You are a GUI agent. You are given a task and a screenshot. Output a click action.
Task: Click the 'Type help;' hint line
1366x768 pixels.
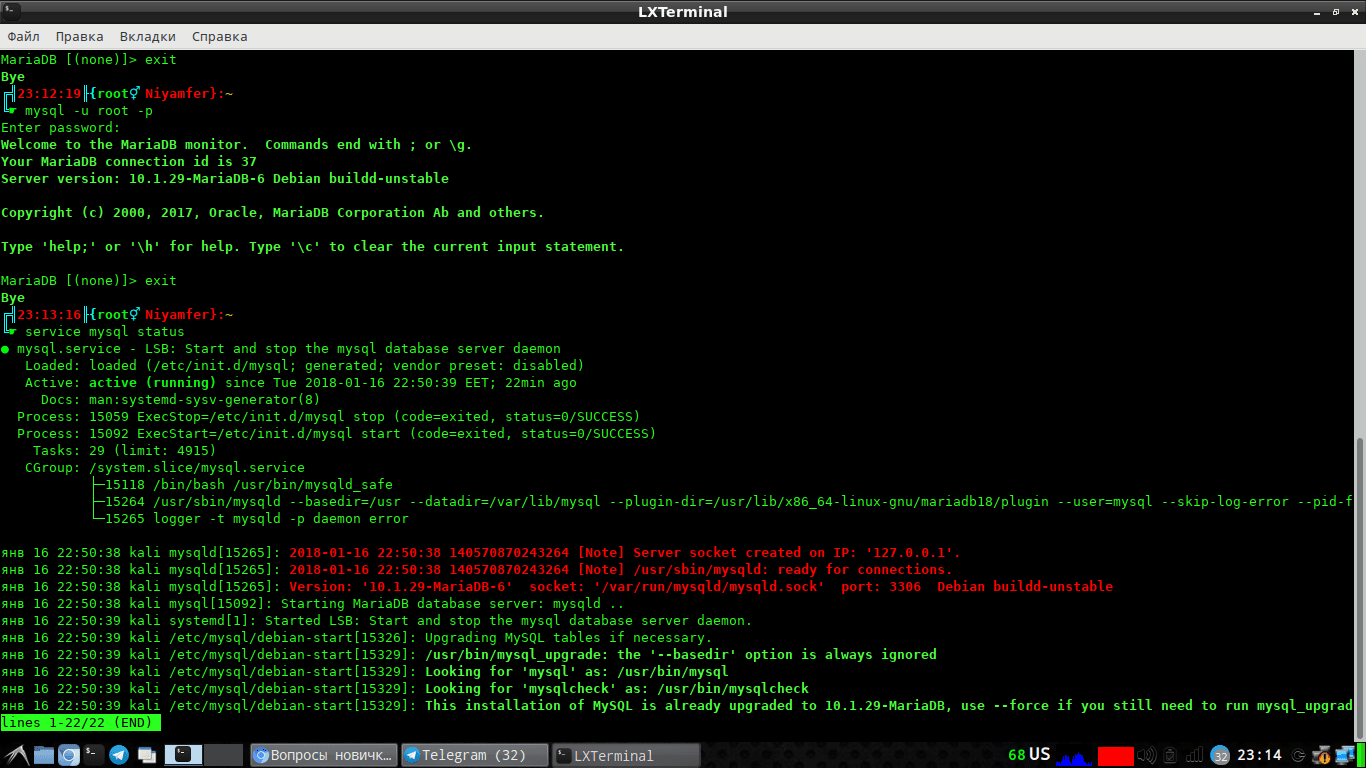313,247
